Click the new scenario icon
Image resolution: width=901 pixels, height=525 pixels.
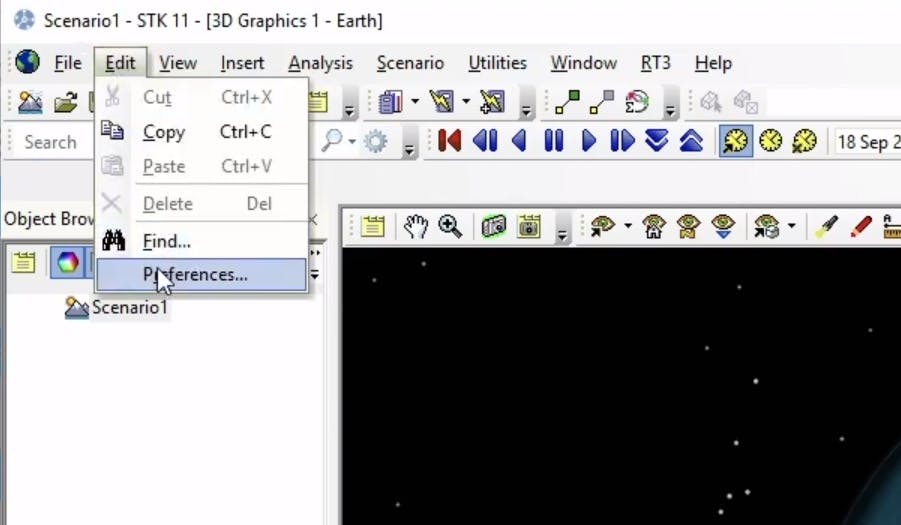[30, 102]
